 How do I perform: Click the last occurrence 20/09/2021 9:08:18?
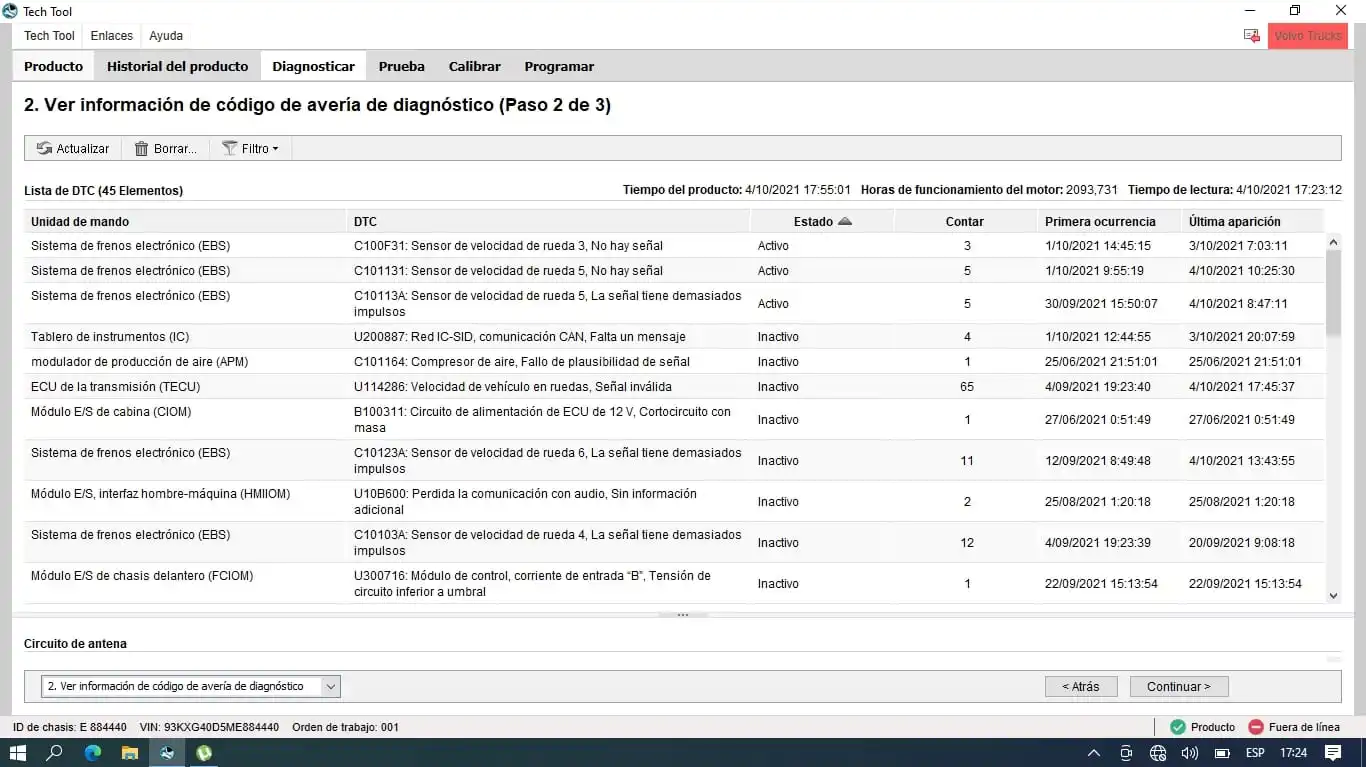[1242, 543]
